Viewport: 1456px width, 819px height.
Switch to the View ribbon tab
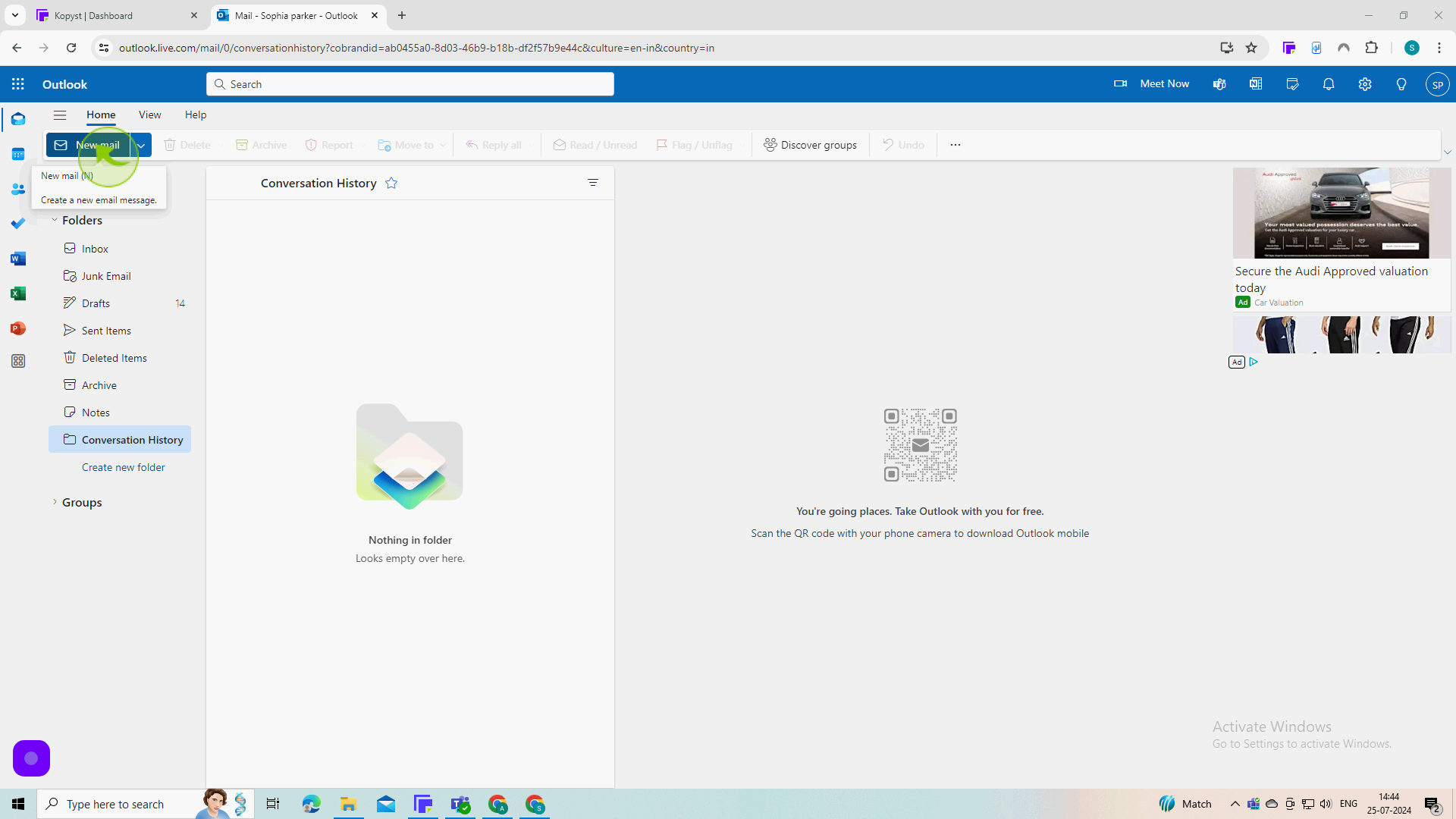pyautogui.click(x=149, y=115)
